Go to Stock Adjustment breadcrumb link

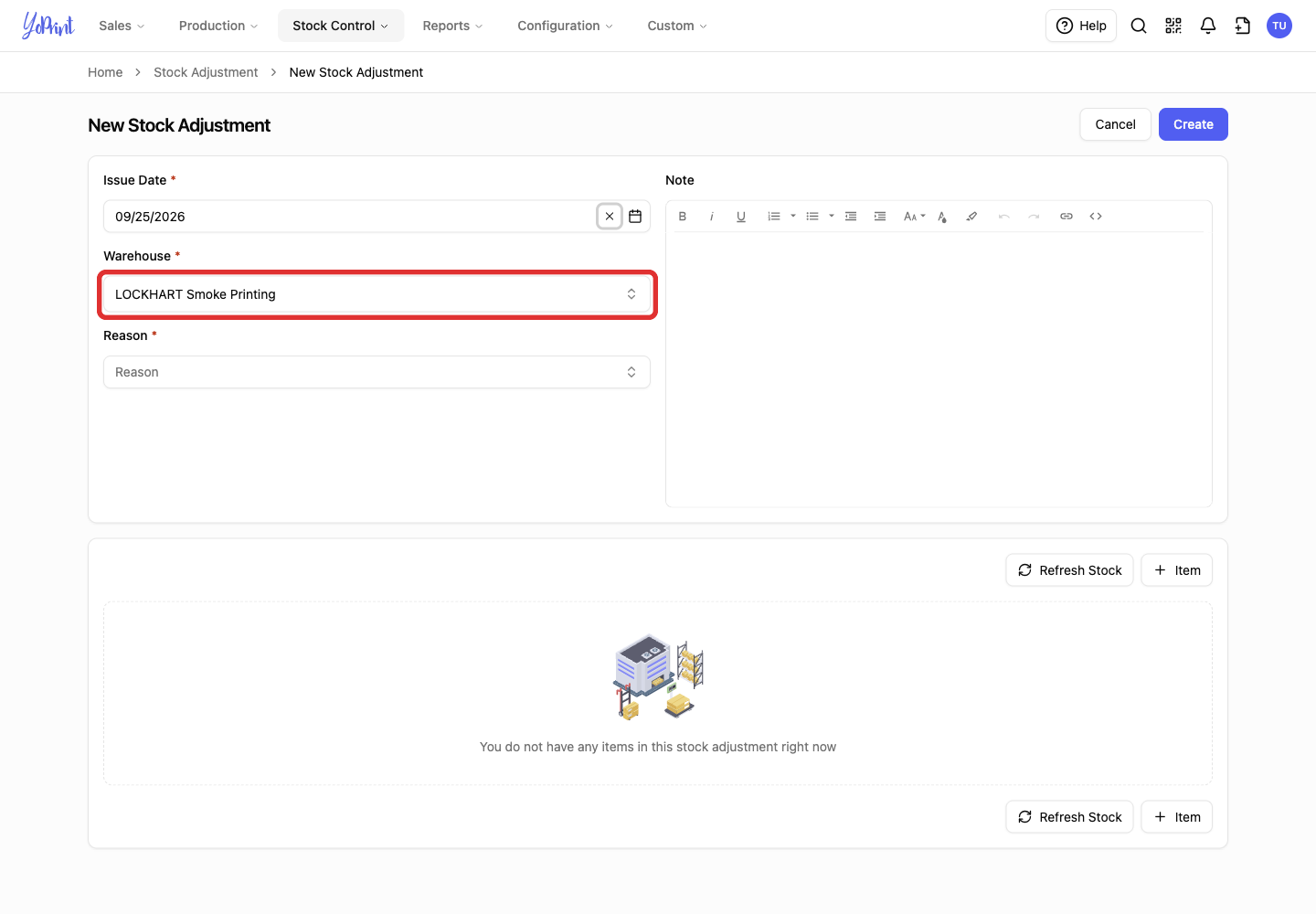pyautogui.click(x=206, y=72)
